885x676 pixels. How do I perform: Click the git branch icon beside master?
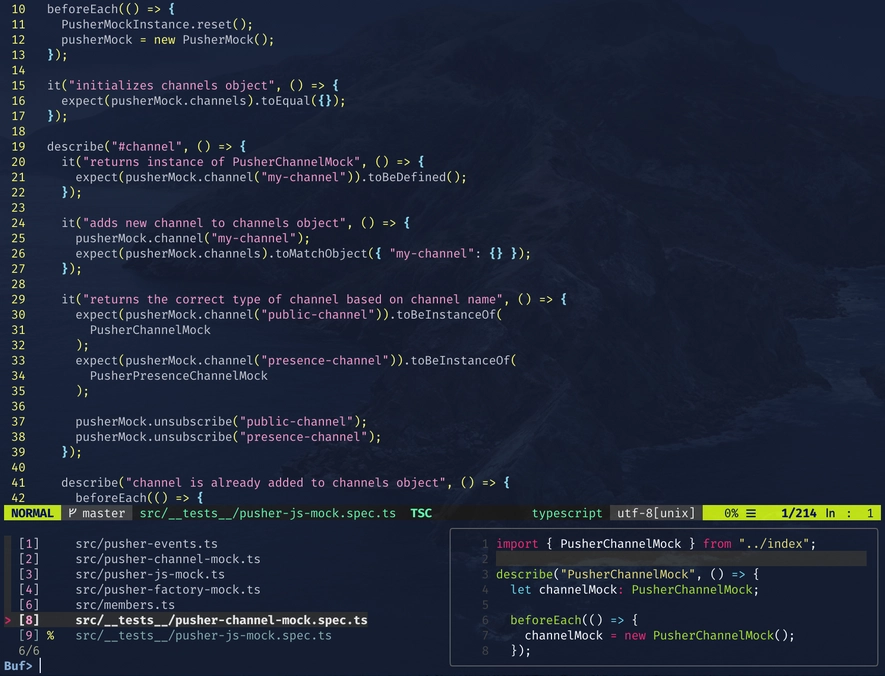73,513
